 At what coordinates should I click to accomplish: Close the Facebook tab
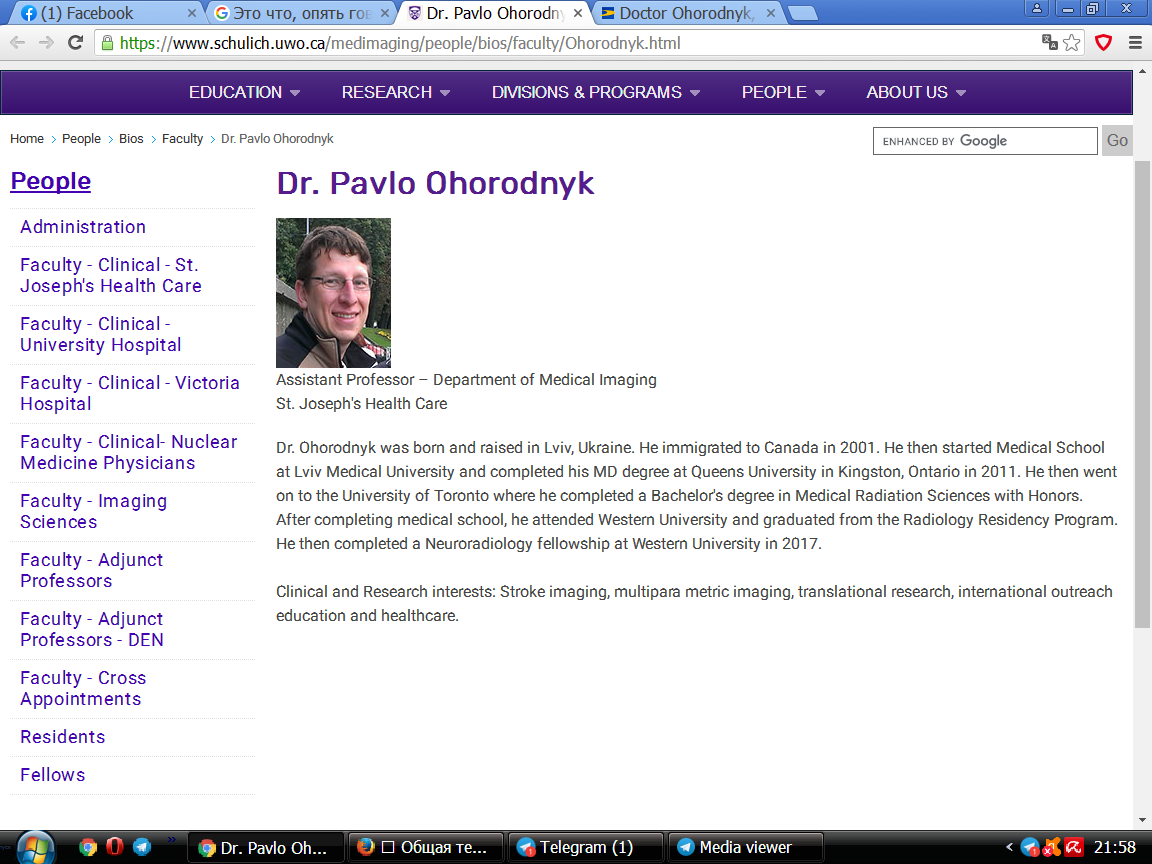click(192, 13)
